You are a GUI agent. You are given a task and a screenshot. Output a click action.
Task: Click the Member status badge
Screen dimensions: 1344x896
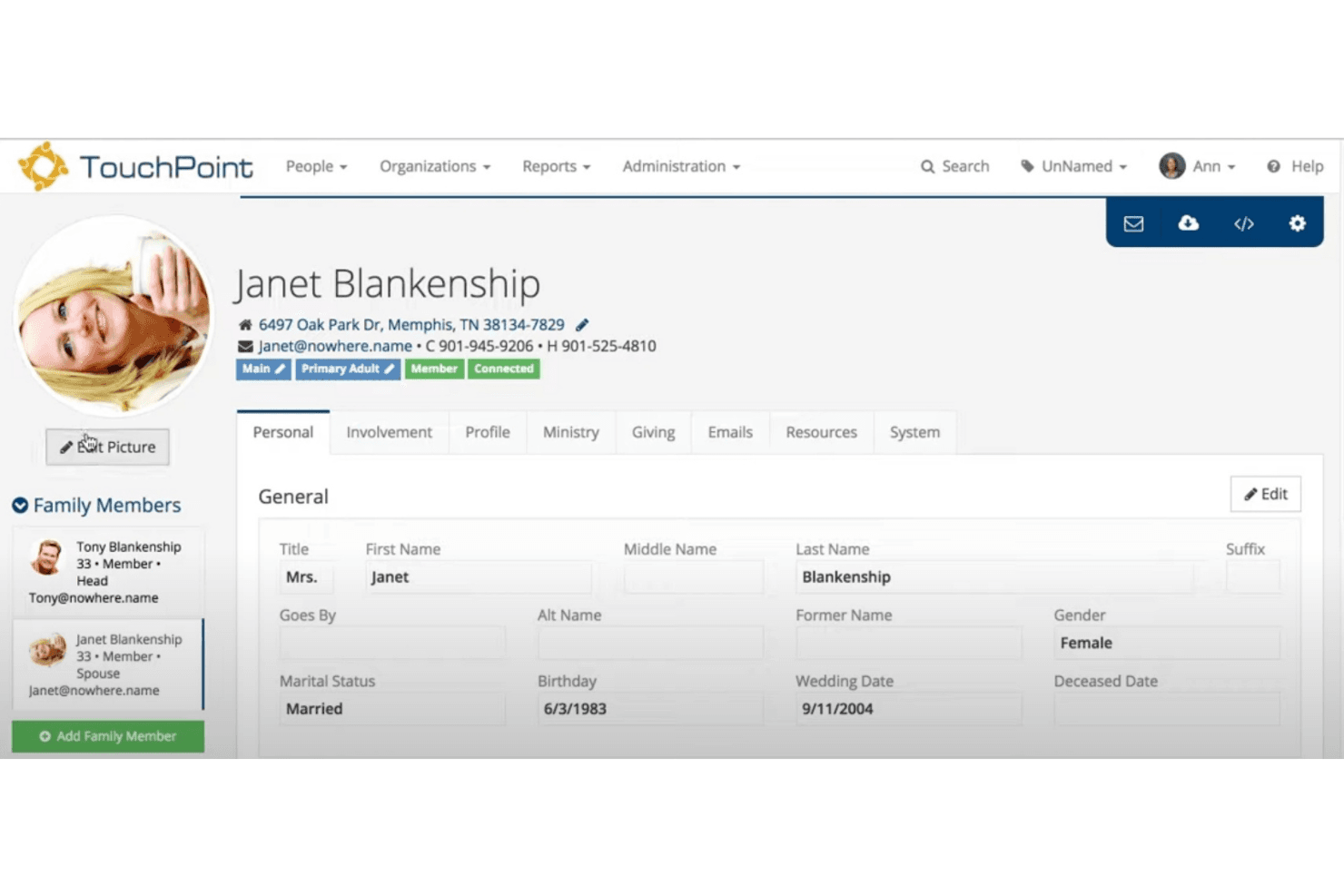point(434,369)
